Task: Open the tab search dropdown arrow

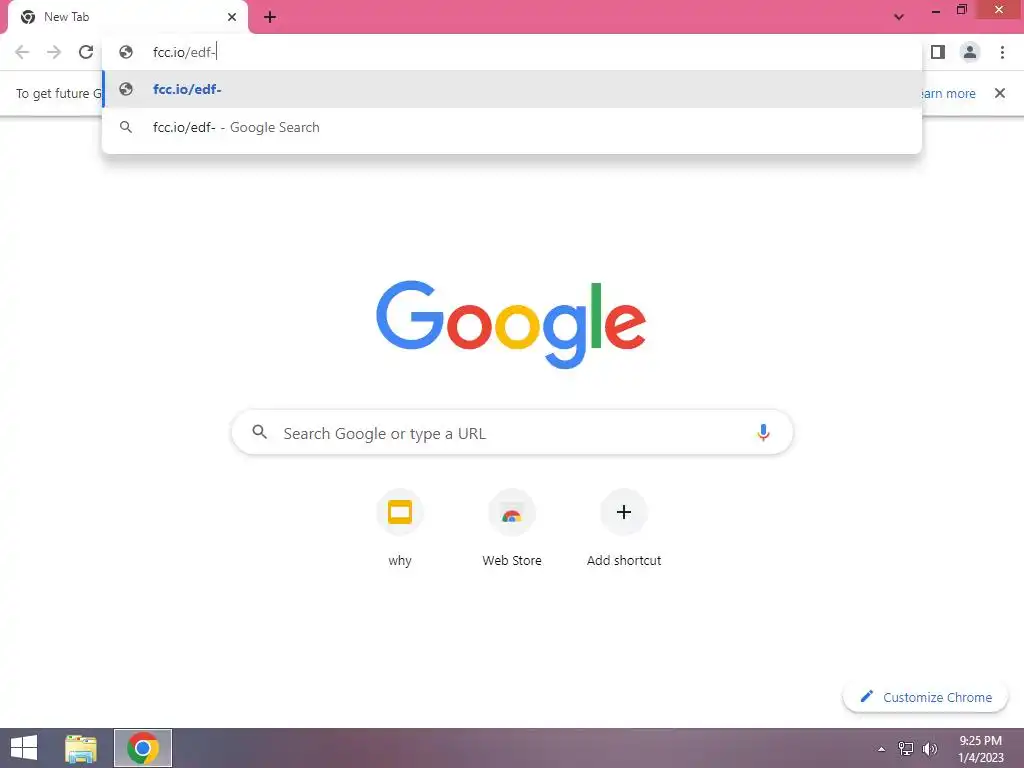Action: pos(899,17)
